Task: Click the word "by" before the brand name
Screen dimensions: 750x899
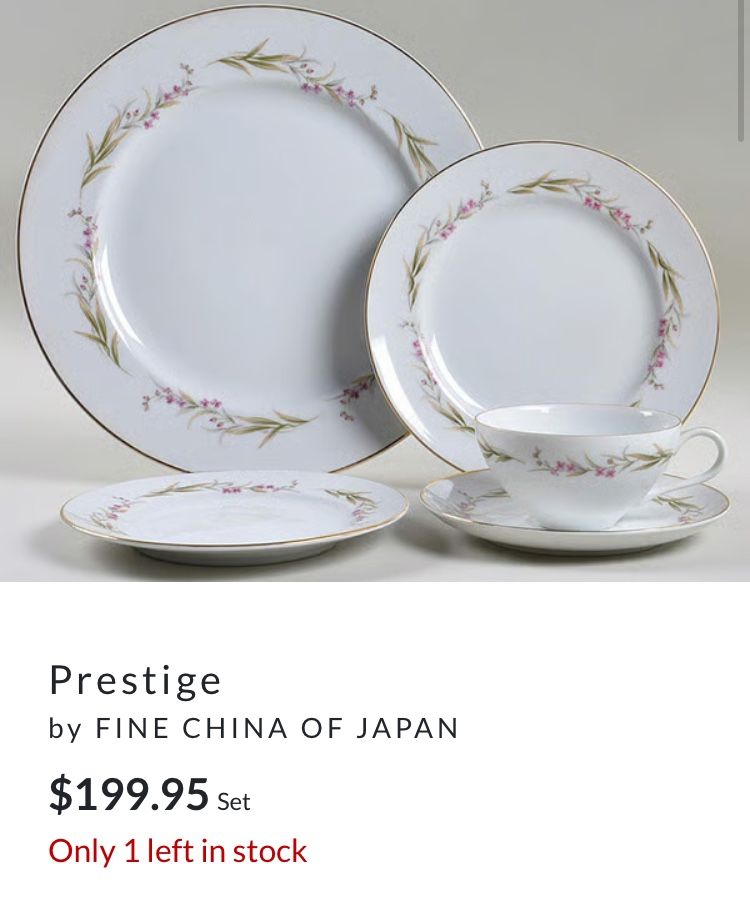Action: click(x=65, y=729)
